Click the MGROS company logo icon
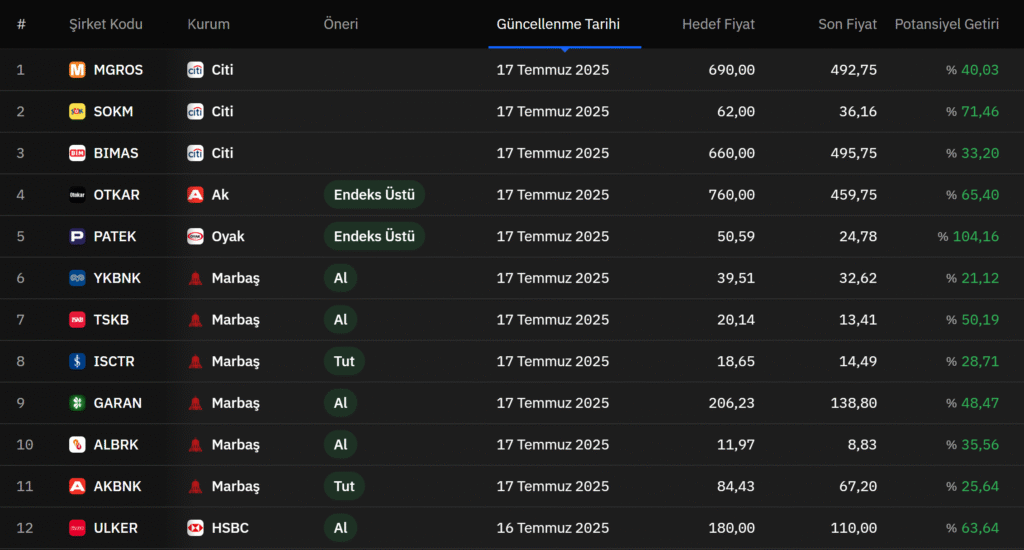 pyautogui.click(x=77, y=69)
